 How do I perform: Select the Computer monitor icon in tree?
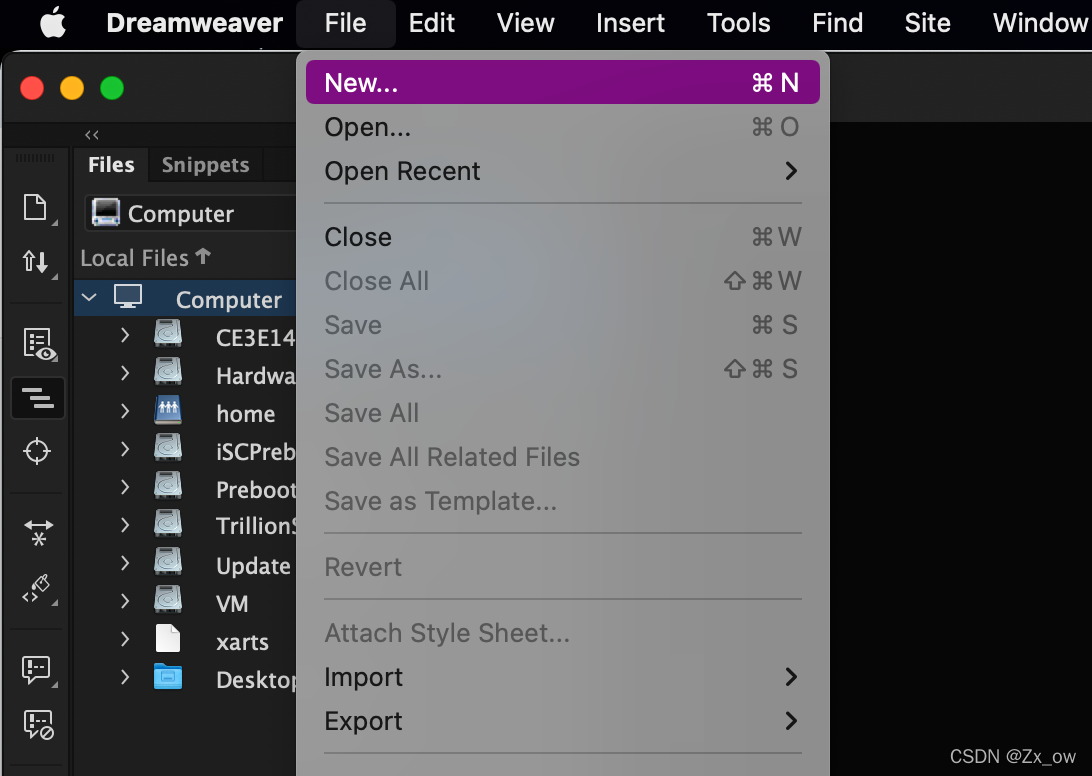[x=128, y=297]
